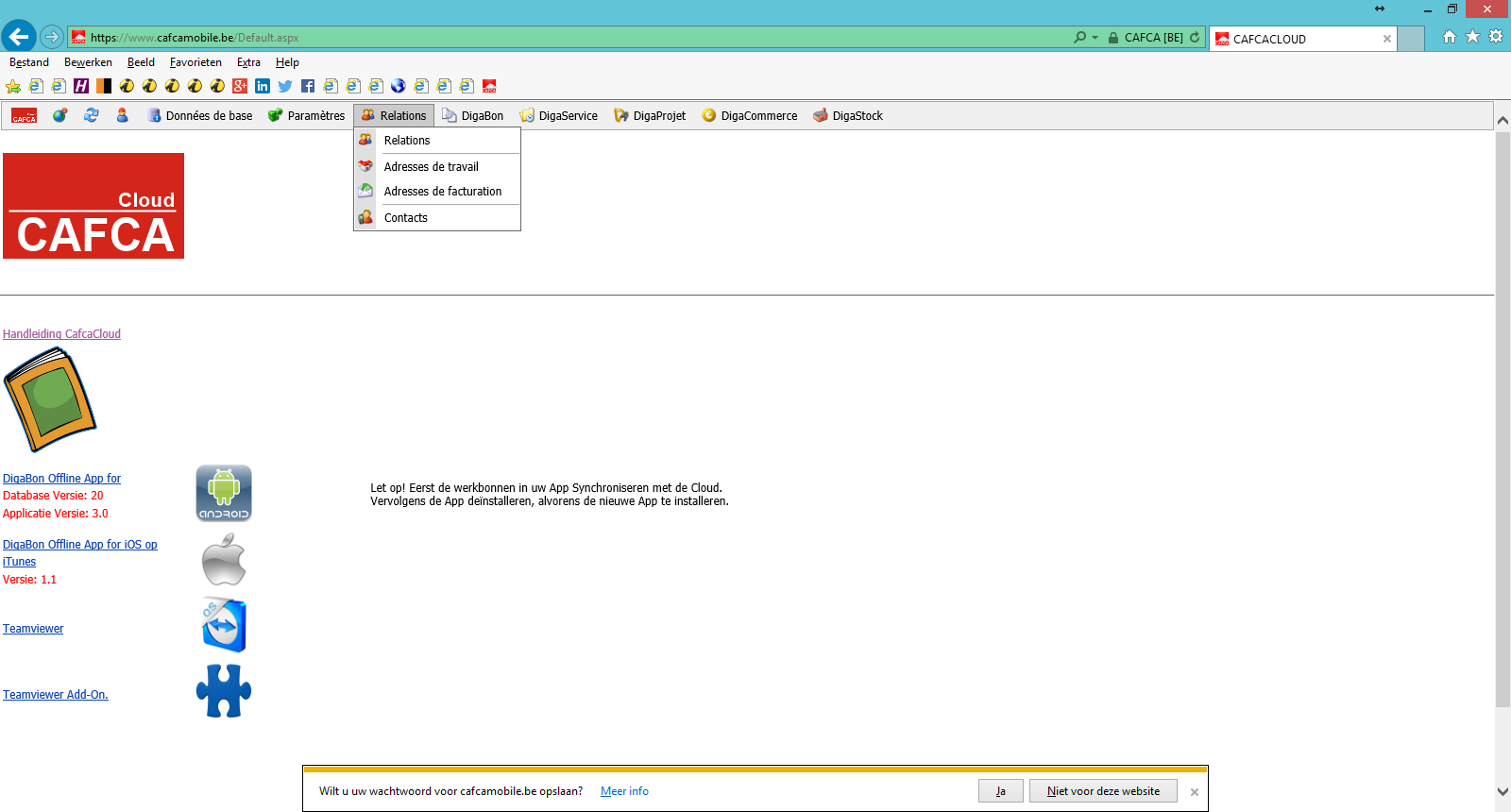Open the DigaBon Offline App for iOS link
Image resolution: width=1511 pixels, height=812 pixels.
point(80,553)
